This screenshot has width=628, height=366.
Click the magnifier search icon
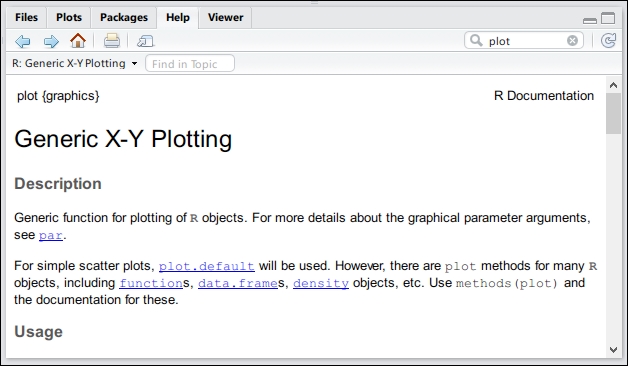coord(476,40)
